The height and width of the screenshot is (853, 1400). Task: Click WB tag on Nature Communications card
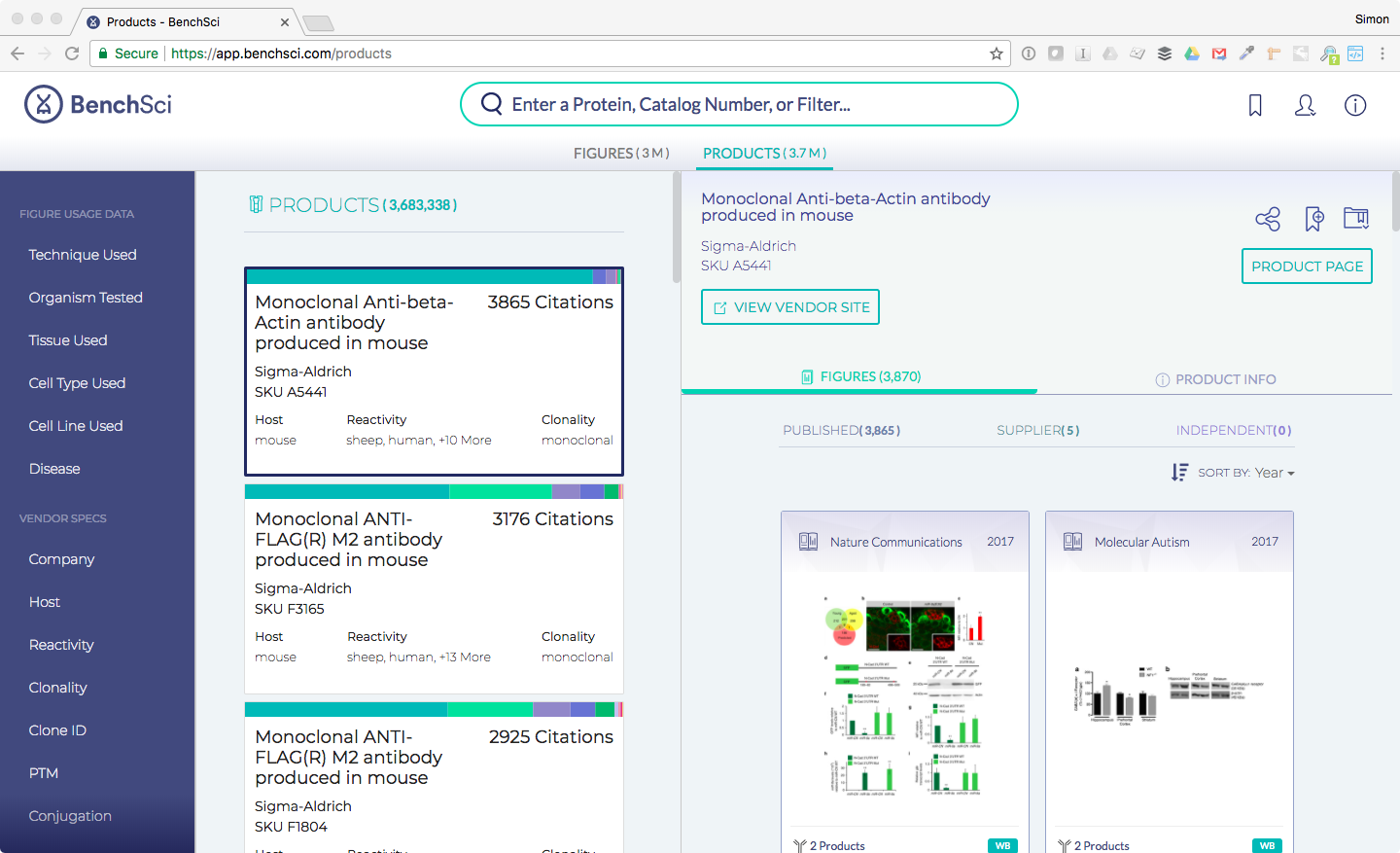1002,846
